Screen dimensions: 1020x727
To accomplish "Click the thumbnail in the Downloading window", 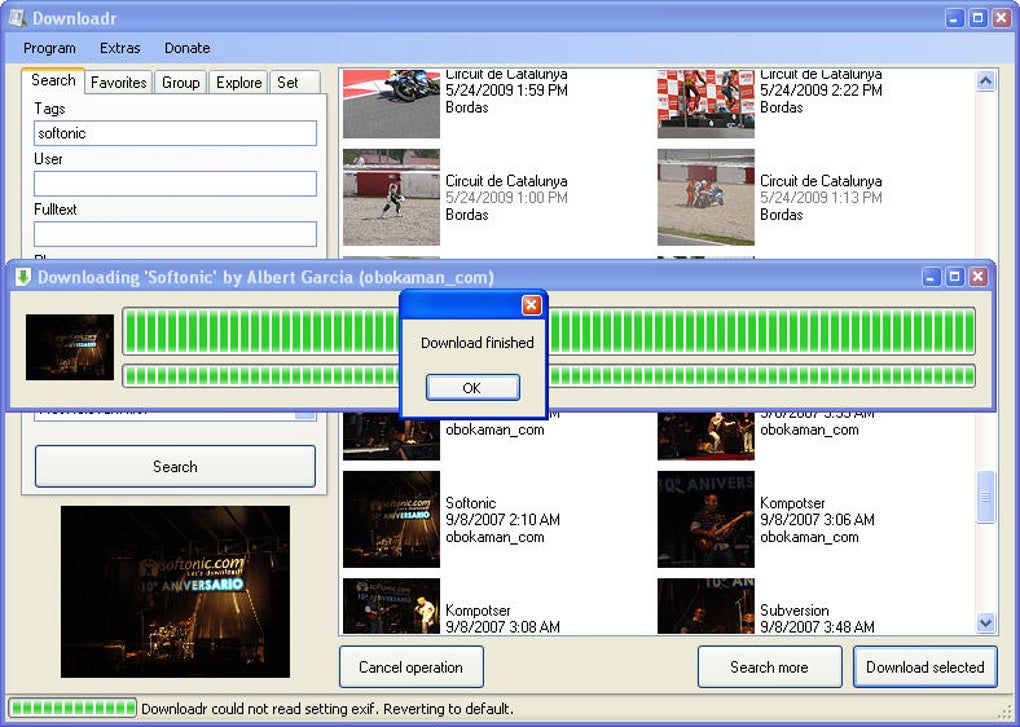I will pyautogui.click(x=70, y=347).
